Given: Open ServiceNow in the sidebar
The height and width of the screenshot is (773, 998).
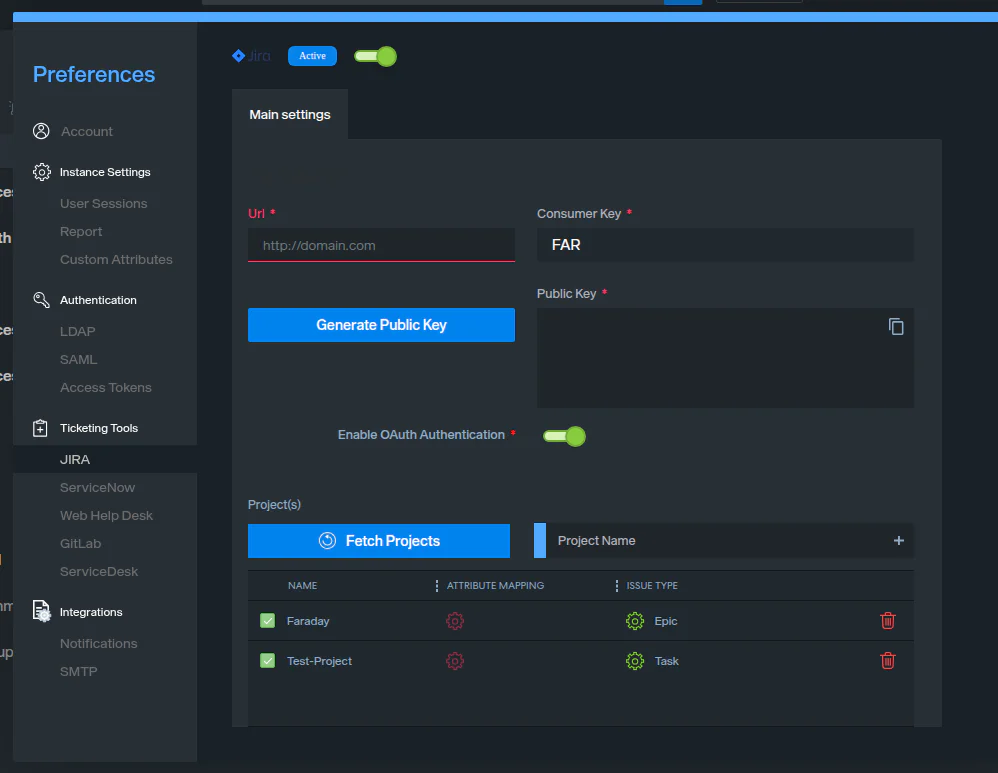Looking at the screenshot, I should 97,488.
